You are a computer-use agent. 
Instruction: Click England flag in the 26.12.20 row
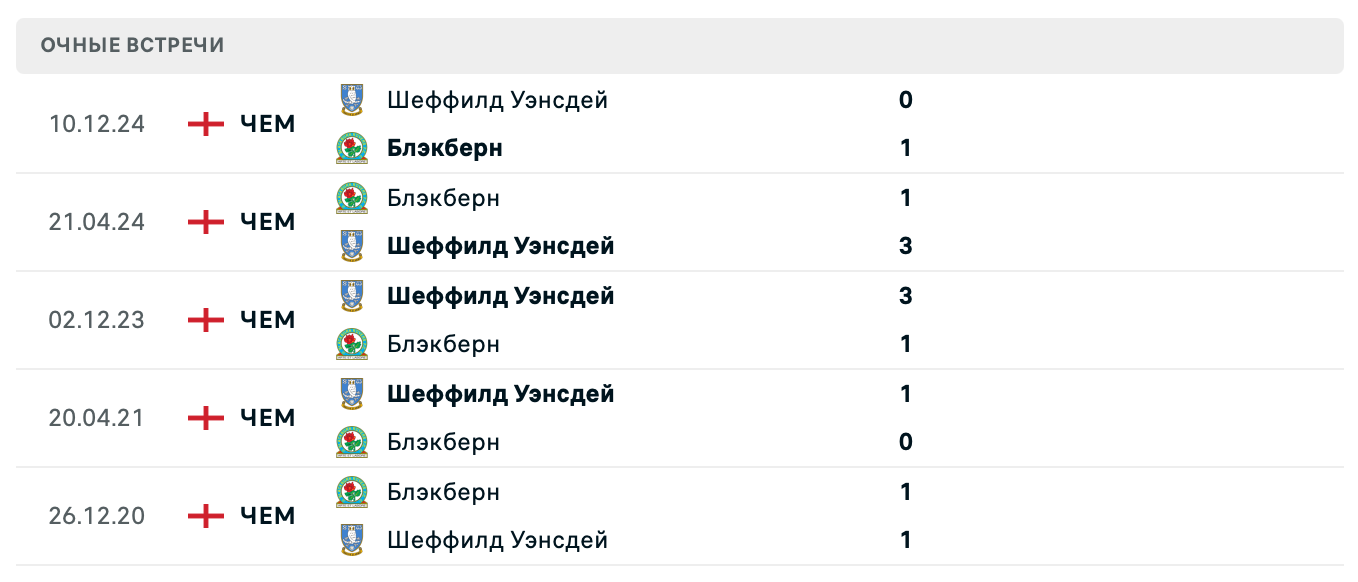(206, 516)
